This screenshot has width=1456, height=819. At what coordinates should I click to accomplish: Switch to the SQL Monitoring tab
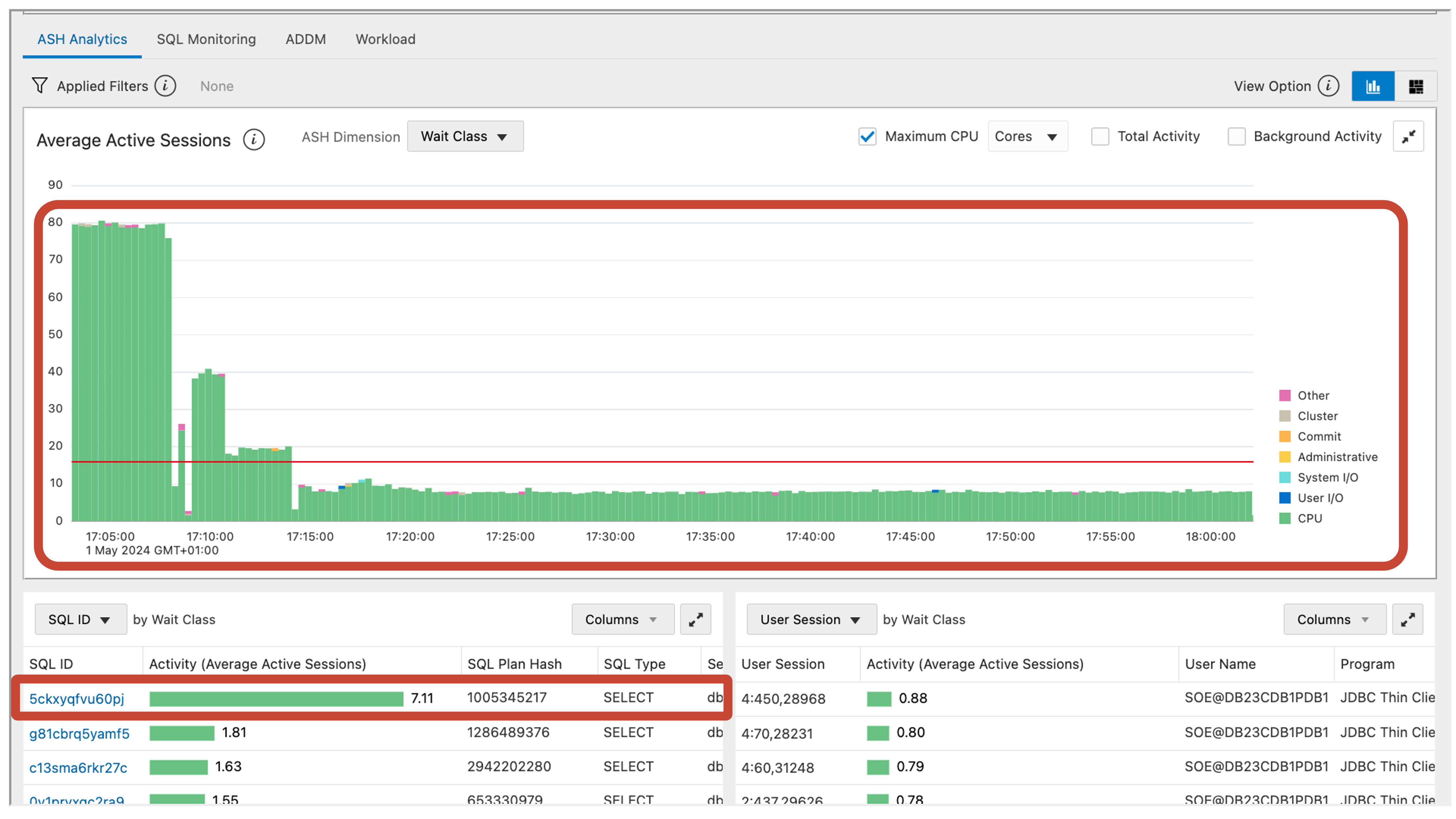206,39
